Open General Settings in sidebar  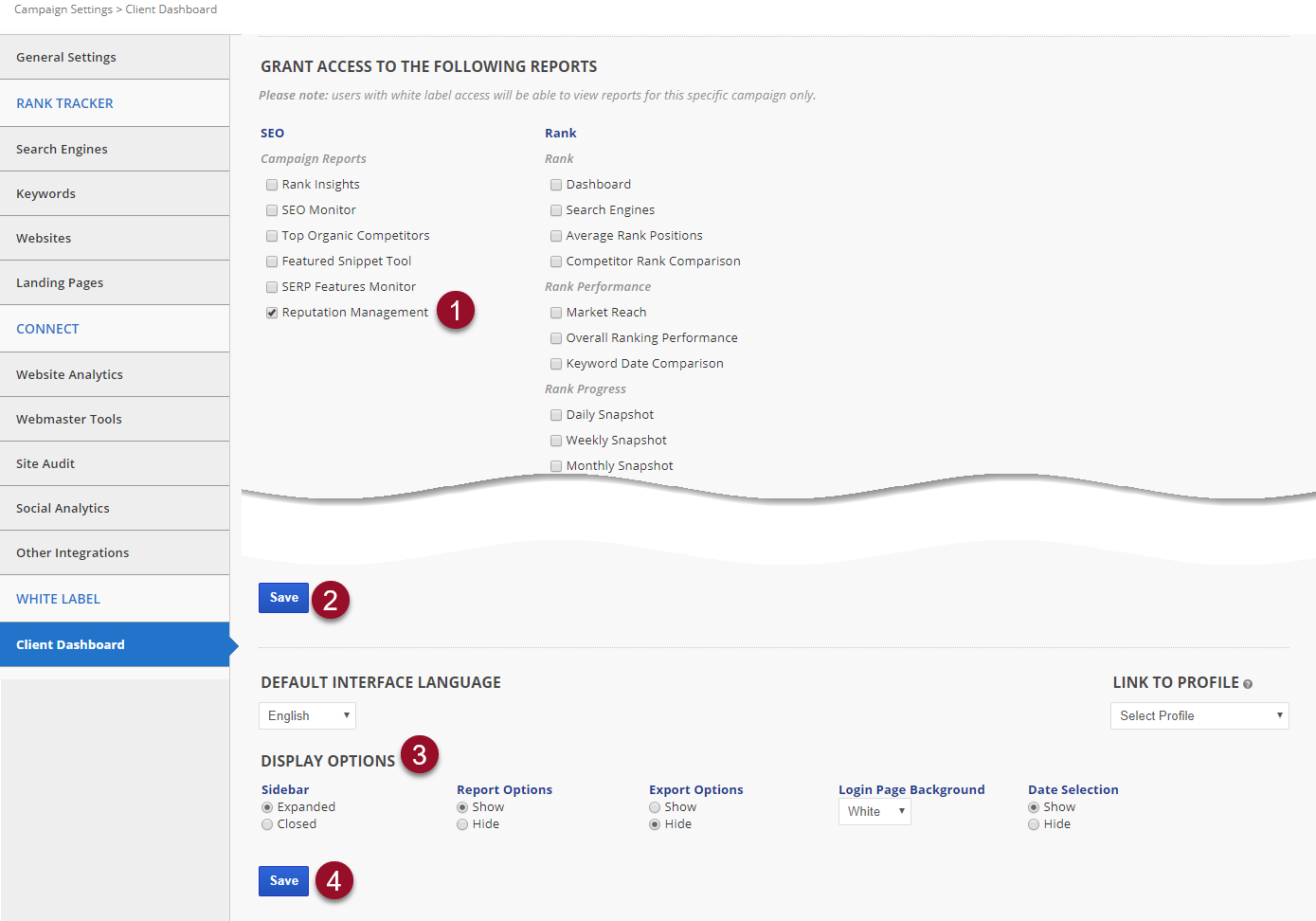point(66,57)
